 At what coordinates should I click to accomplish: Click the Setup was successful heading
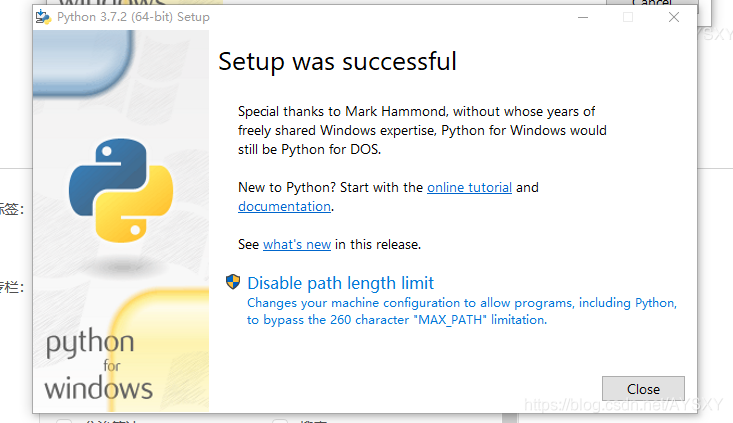tap(337, 62)
